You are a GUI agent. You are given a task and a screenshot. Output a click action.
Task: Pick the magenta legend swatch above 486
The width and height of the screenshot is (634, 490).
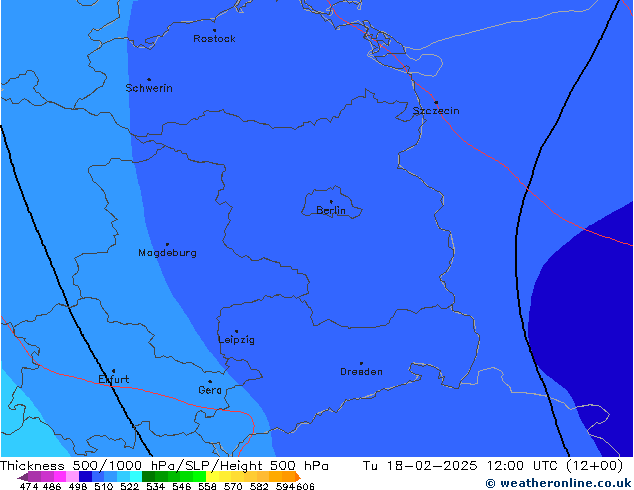[60, 477]
